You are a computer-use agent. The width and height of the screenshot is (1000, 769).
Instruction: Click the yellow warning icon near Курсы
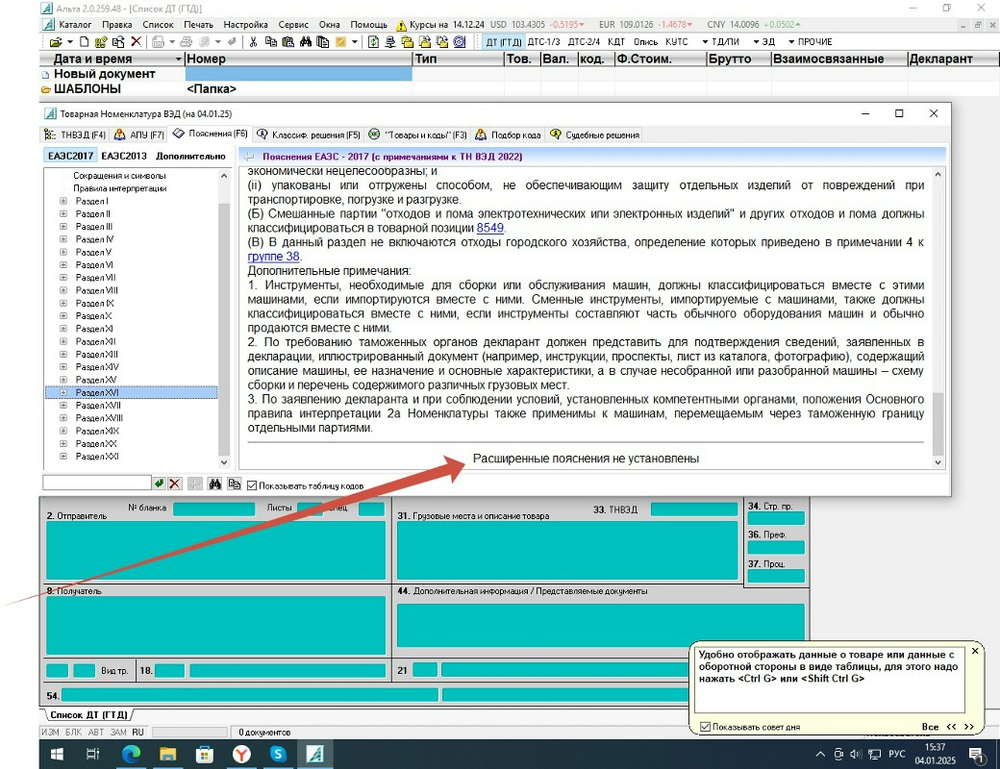coord(401,26)
